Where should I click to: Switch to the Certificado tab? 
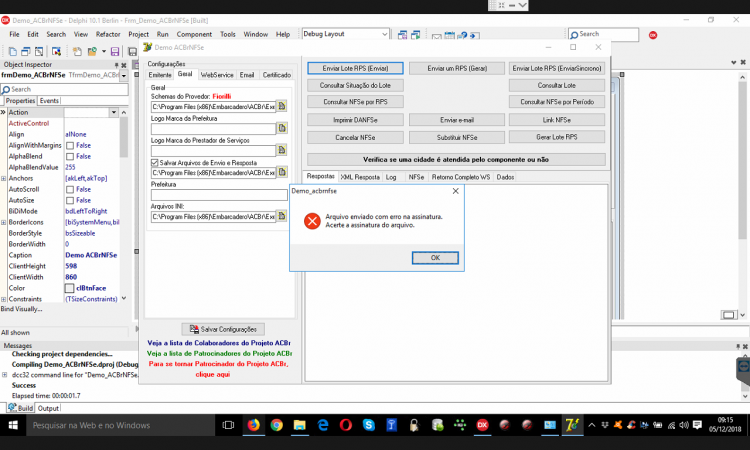[x=276, y=75]
